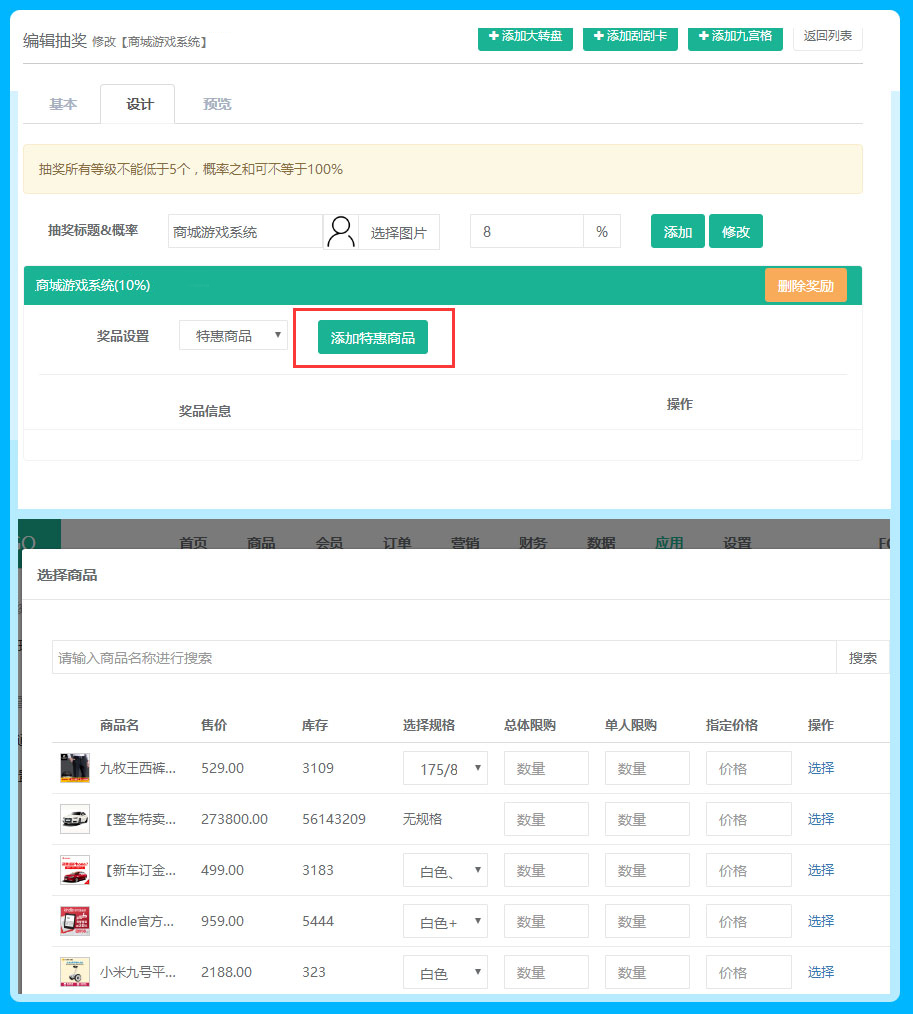Open the 白色 spec dropdown for 小米九号
This screenshot has width=913, height=1014.
[445, 973]
